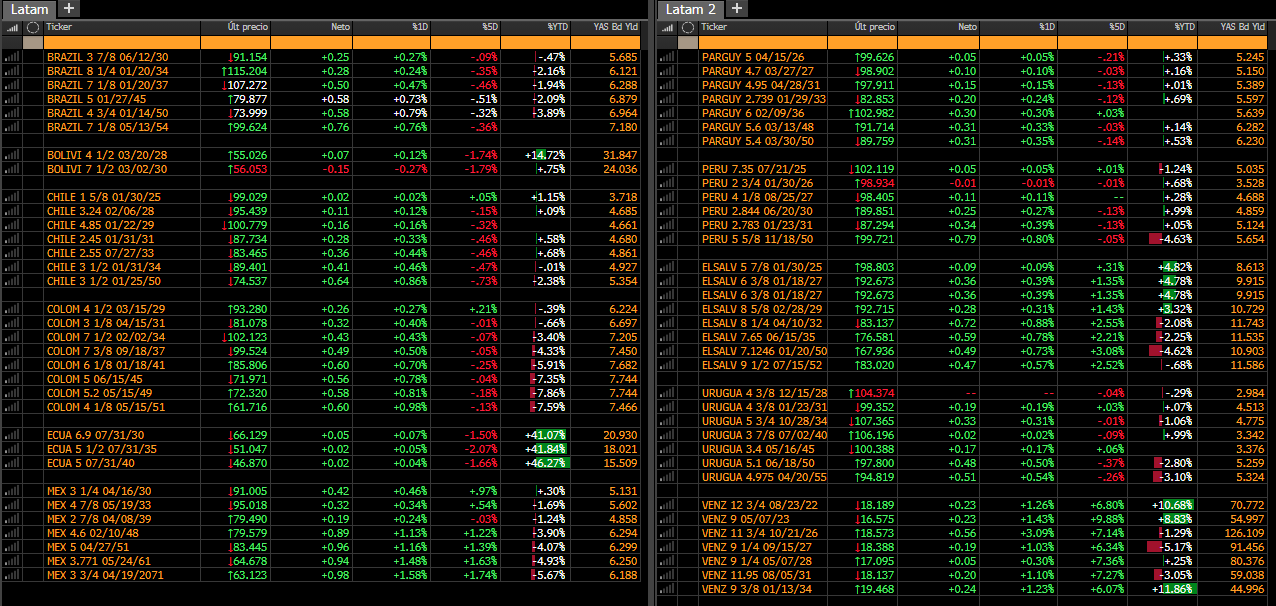Click signal bars icon beside MEX 3 1/4 04/16/30
1276x606 pixels.
12,491
